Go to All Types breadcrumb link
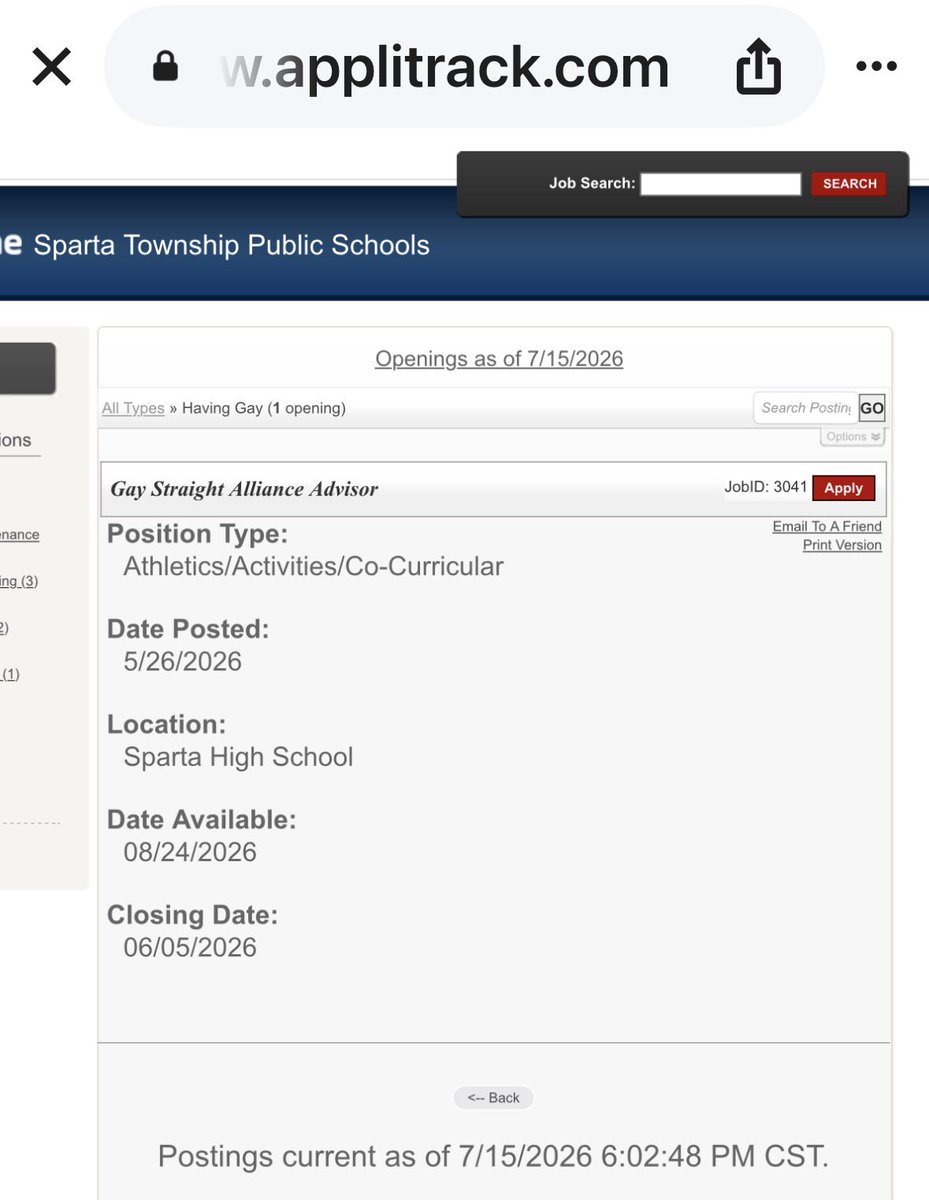The width and height of the screenshot is (929, 1200). (133, 408)
